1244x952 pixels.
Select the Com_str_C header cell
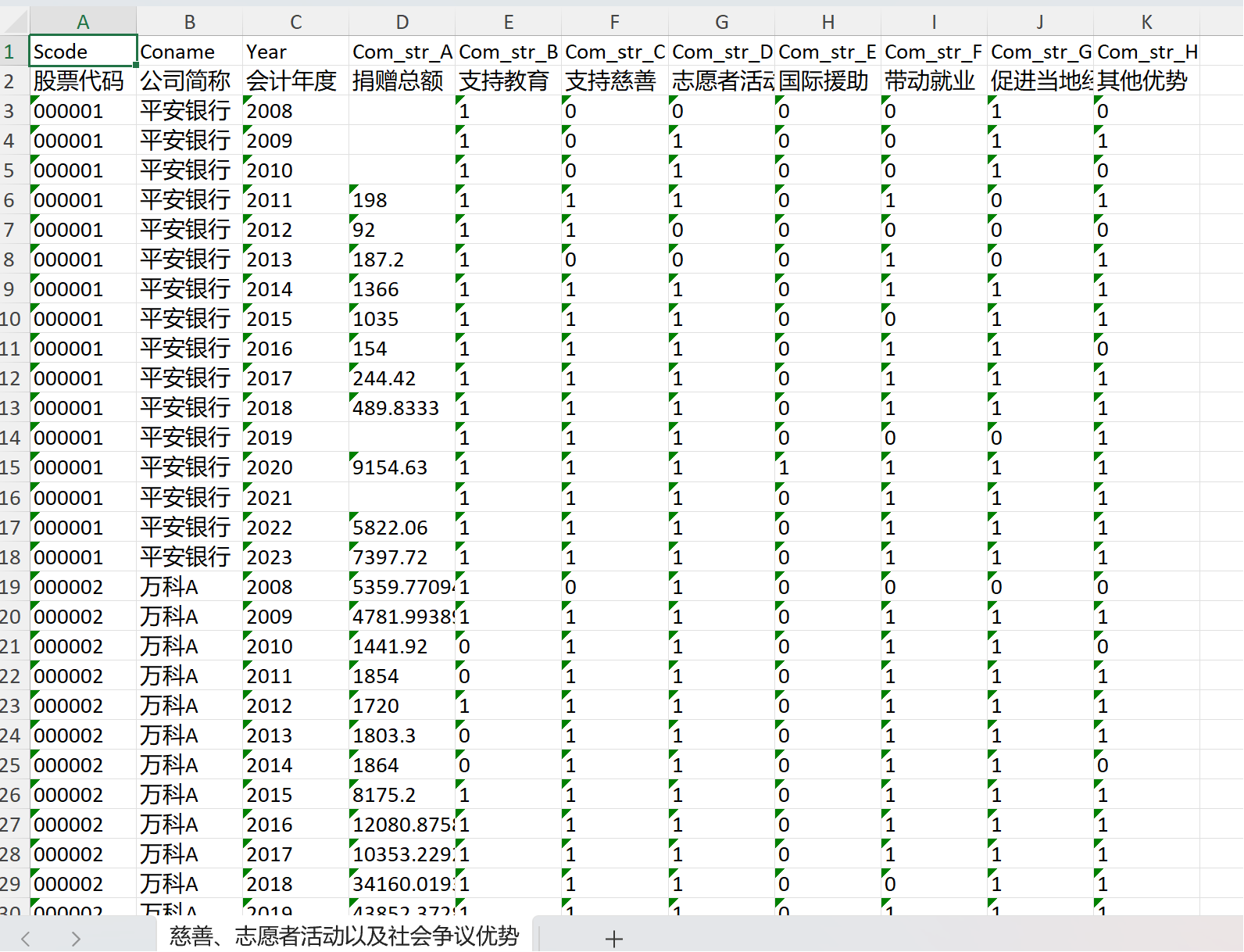click(x=615, y=52)
